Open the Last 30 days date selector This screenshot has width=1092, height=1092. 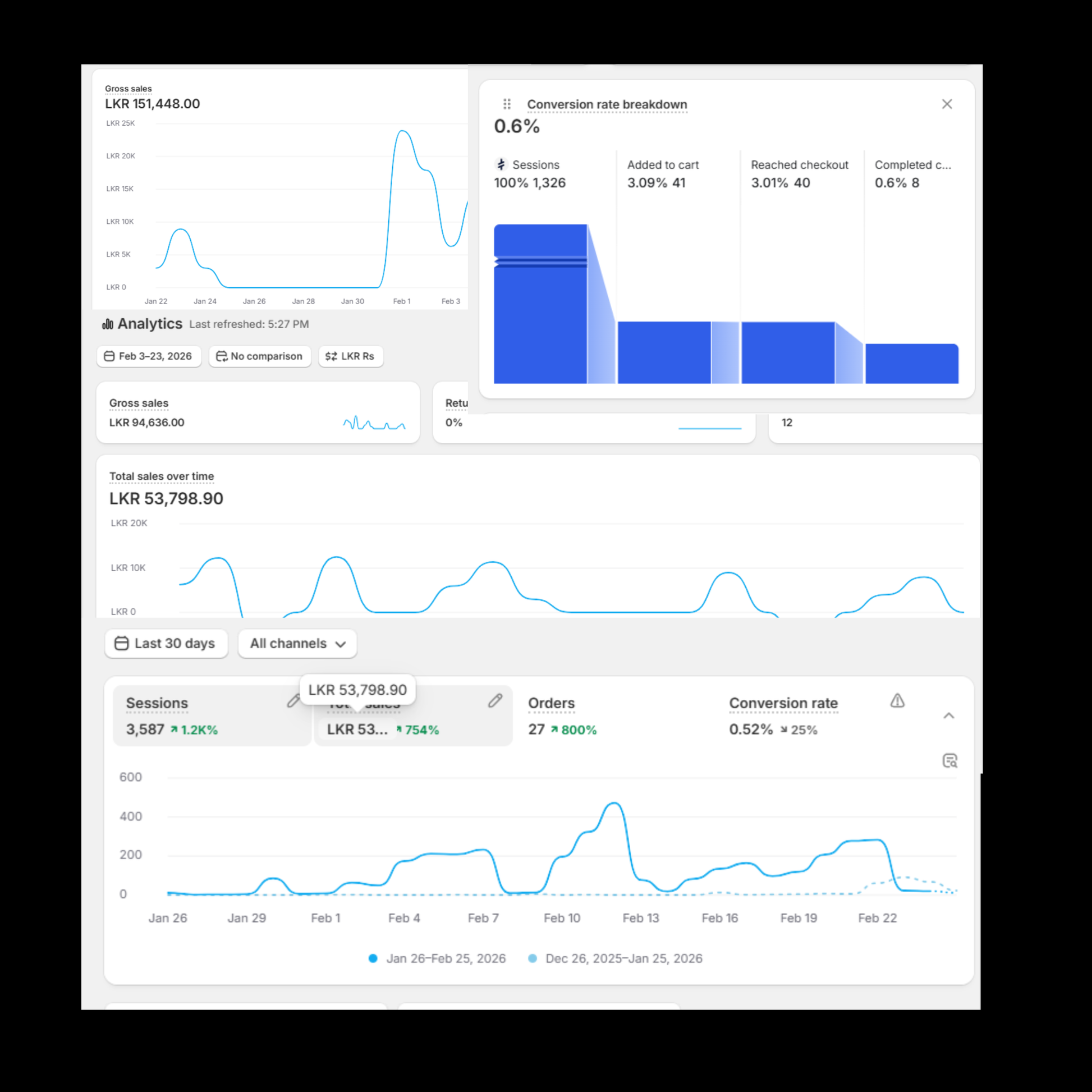[x=166, y=643]
